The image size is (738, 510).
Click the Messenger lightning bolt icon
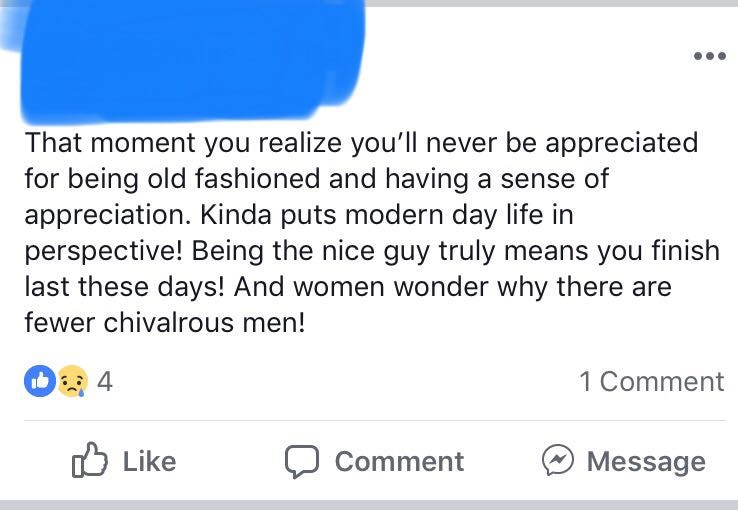(558, 460)
